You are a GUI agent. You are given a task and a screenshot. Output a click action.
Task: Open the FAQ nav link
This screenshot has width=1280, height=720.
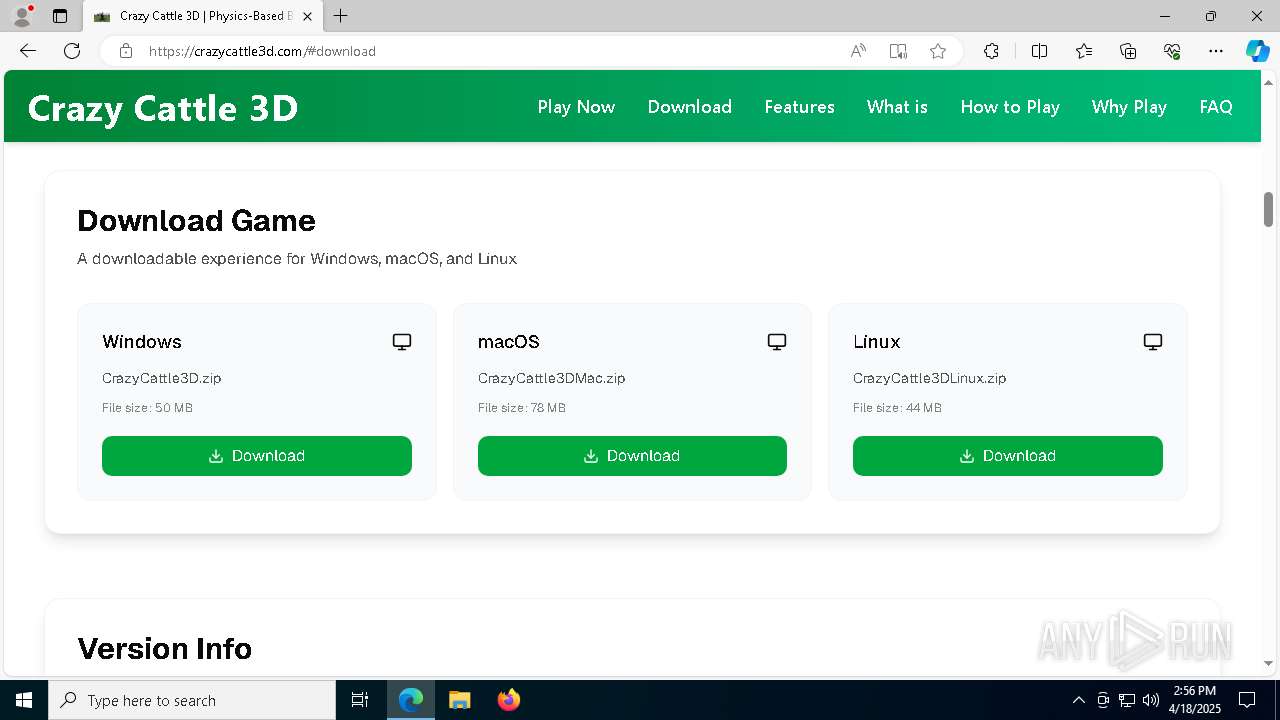click(x=1216, y=107)
